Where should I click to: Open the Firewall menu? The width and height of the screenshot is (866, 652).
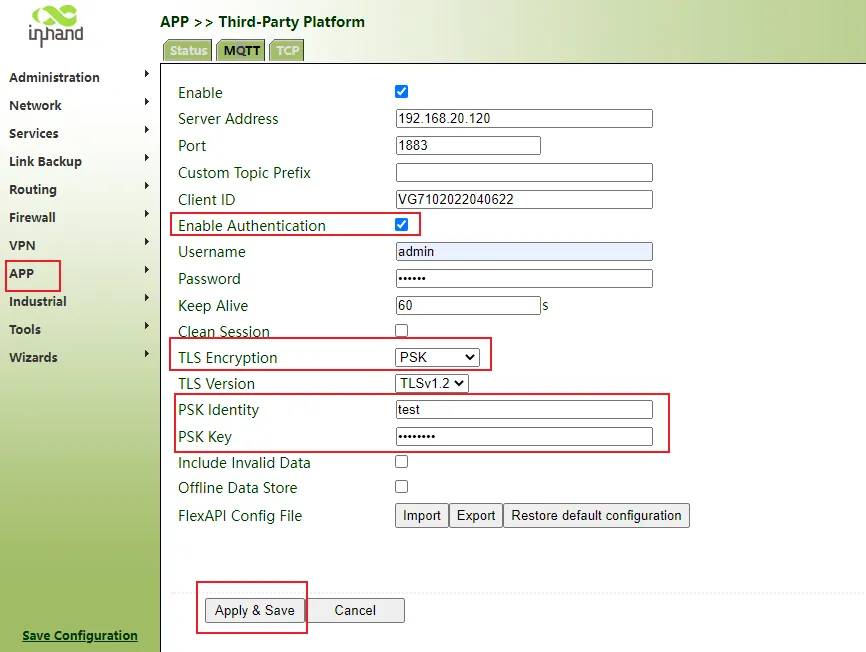click(32, 218)
